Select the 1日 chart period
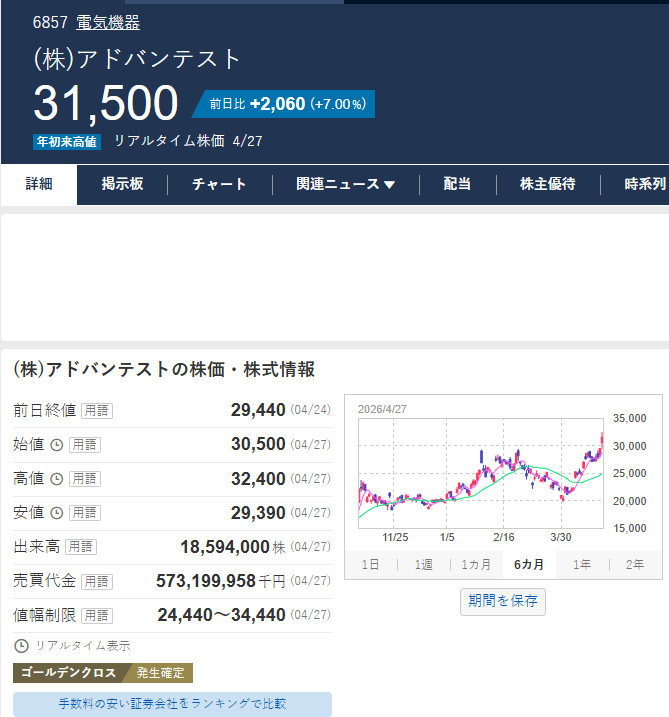The width and height of the screenshot is (669, 717). click(x=370, y=565)
